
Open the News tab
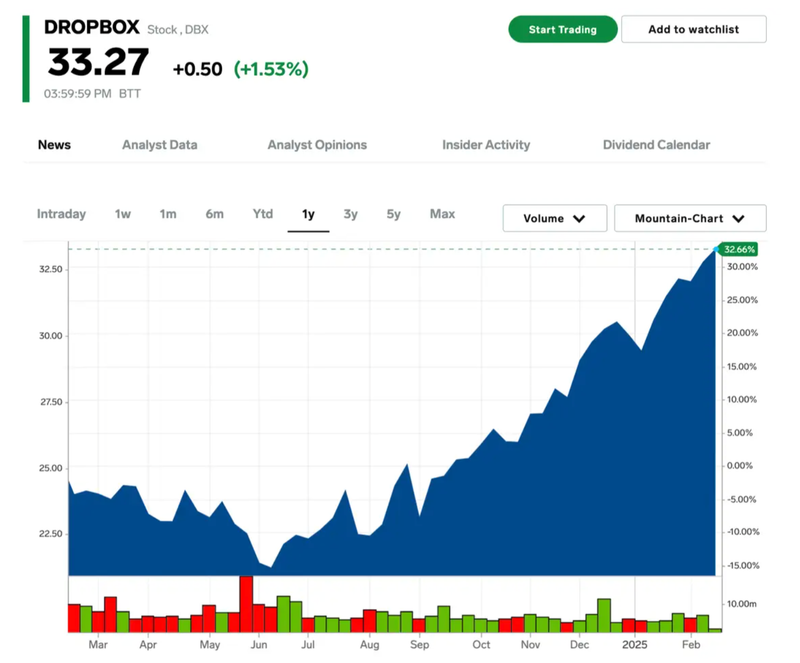click(x=54, y=145)
